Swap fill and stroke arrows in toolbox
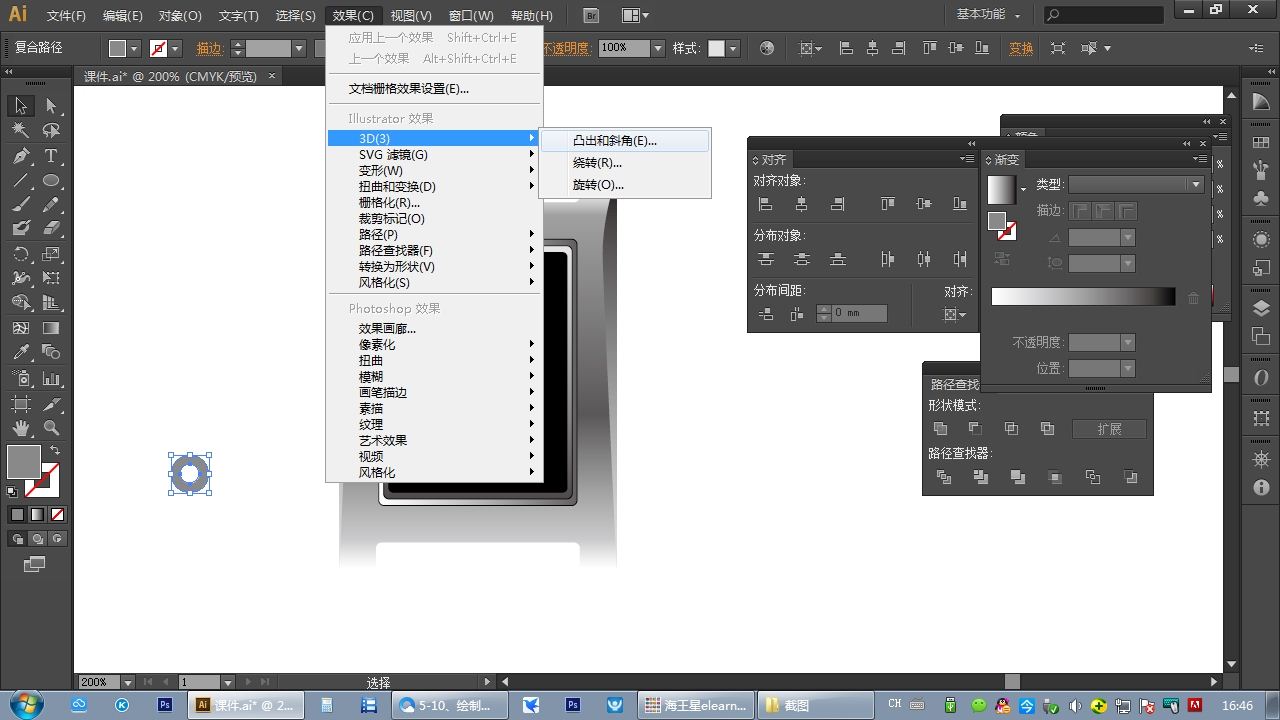The image size is (1280, 720). coord(55,451)
